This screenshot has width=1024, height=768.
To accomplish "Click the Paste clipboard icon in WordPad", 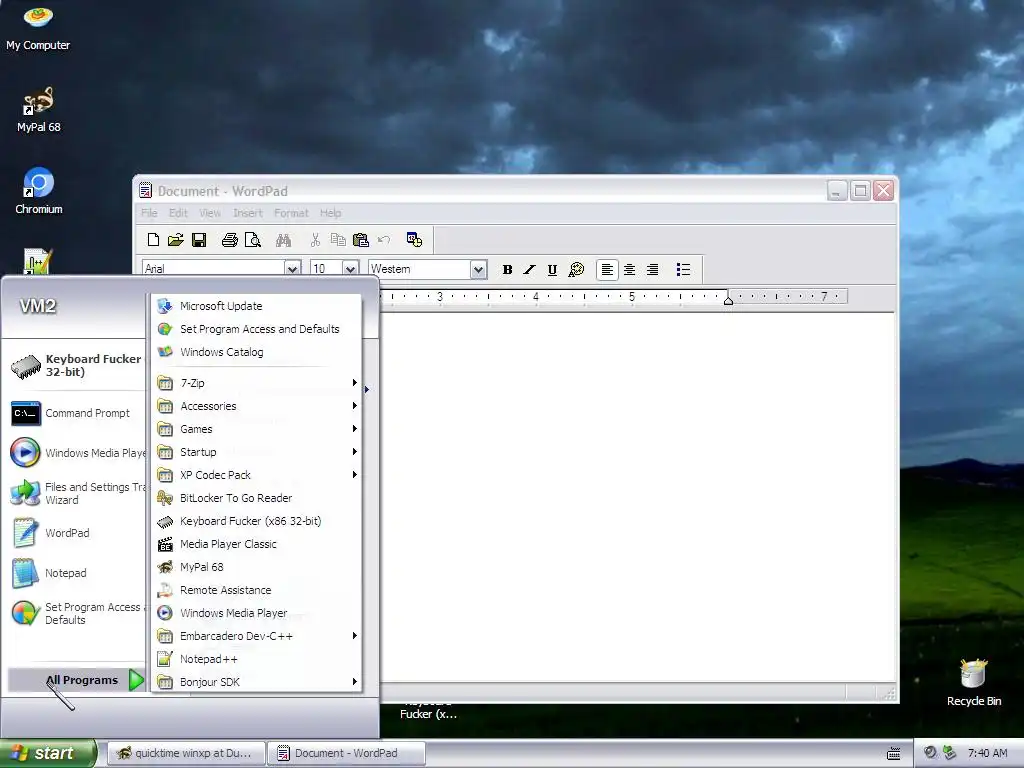I will (x=360, y=240).
